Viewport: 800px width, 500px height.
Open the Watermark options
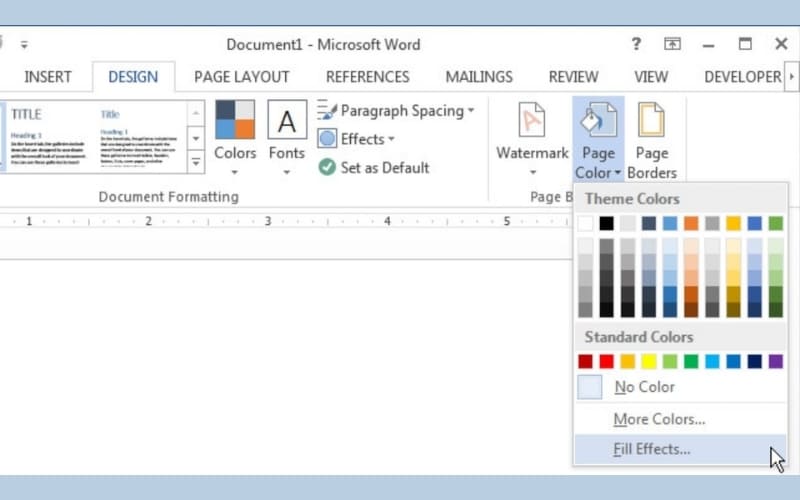click(532, 138)
